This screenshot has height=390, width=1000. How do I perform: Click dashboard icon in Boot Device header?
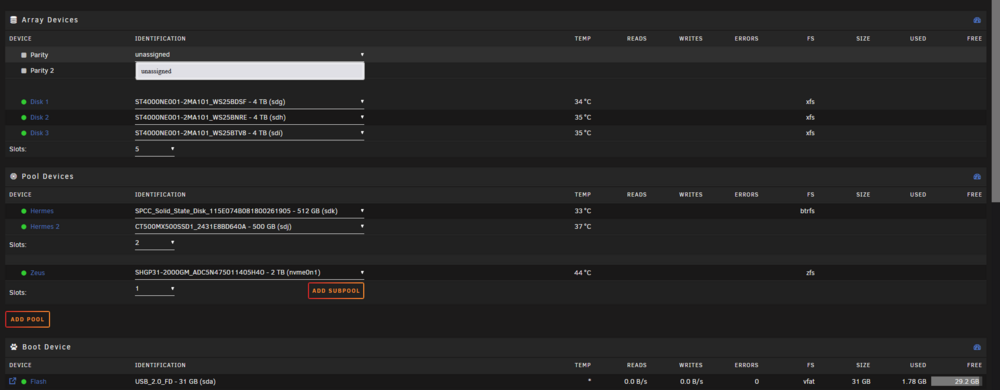click(976, 347)
